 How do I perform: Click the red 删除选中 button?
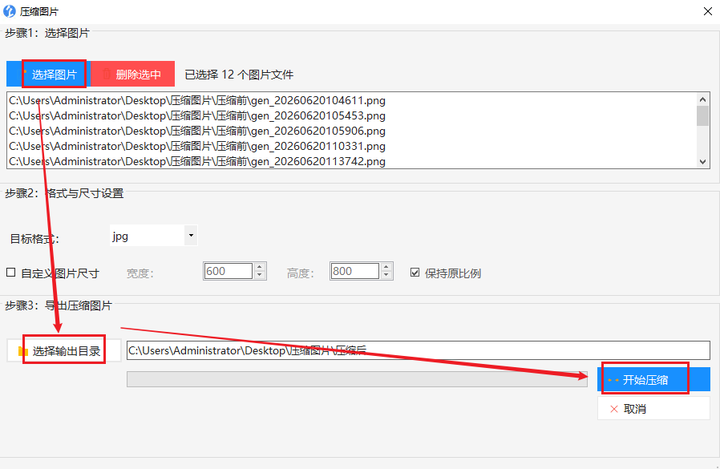click(x=133, y=74)
